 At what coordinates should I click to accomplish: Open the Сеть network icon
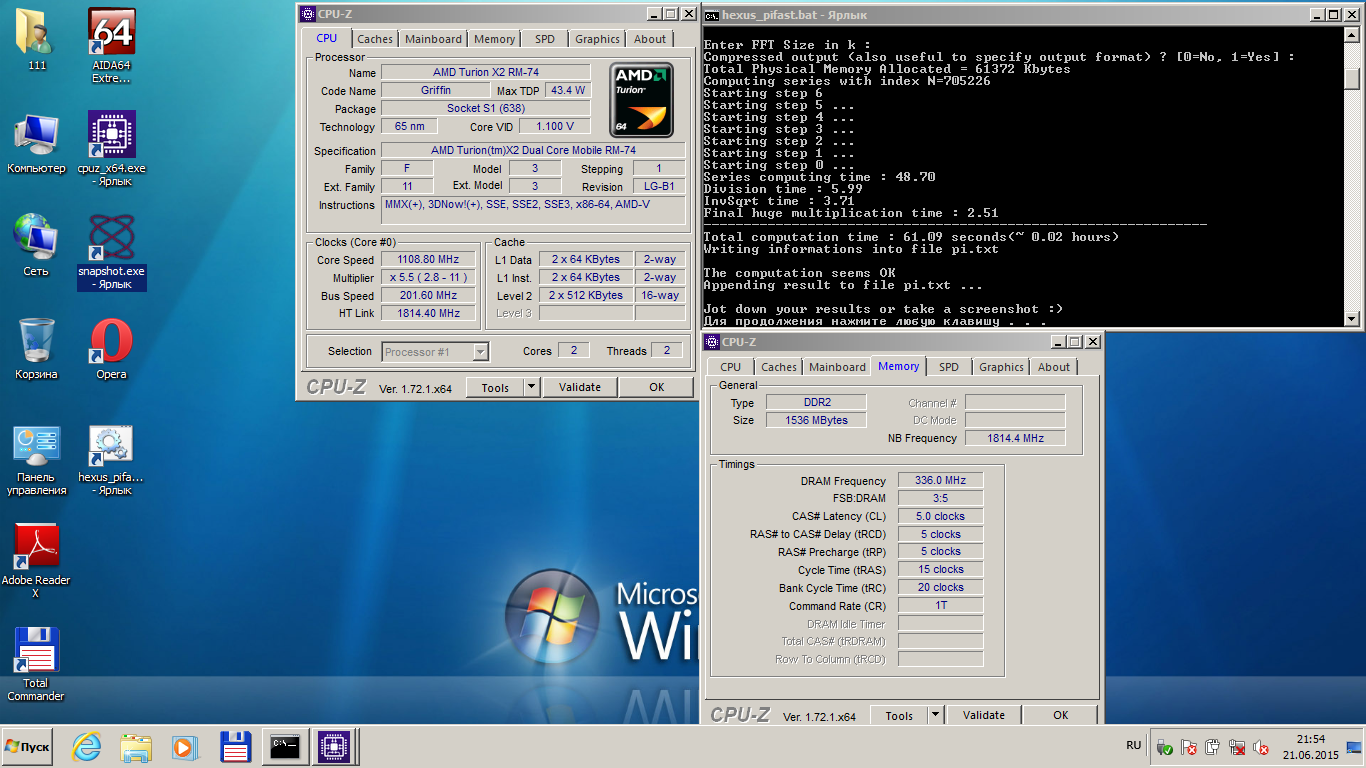click(x=37, y=245)
